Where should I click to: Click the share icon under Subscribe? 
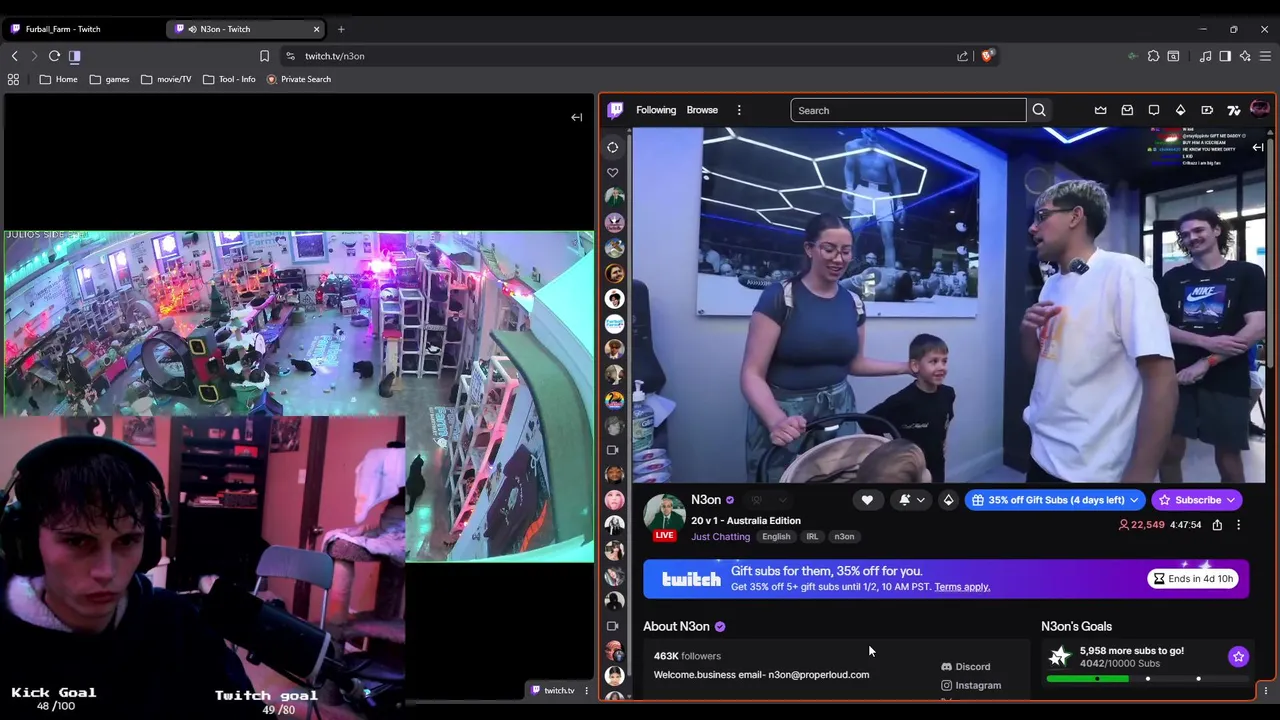point(1217,525)
